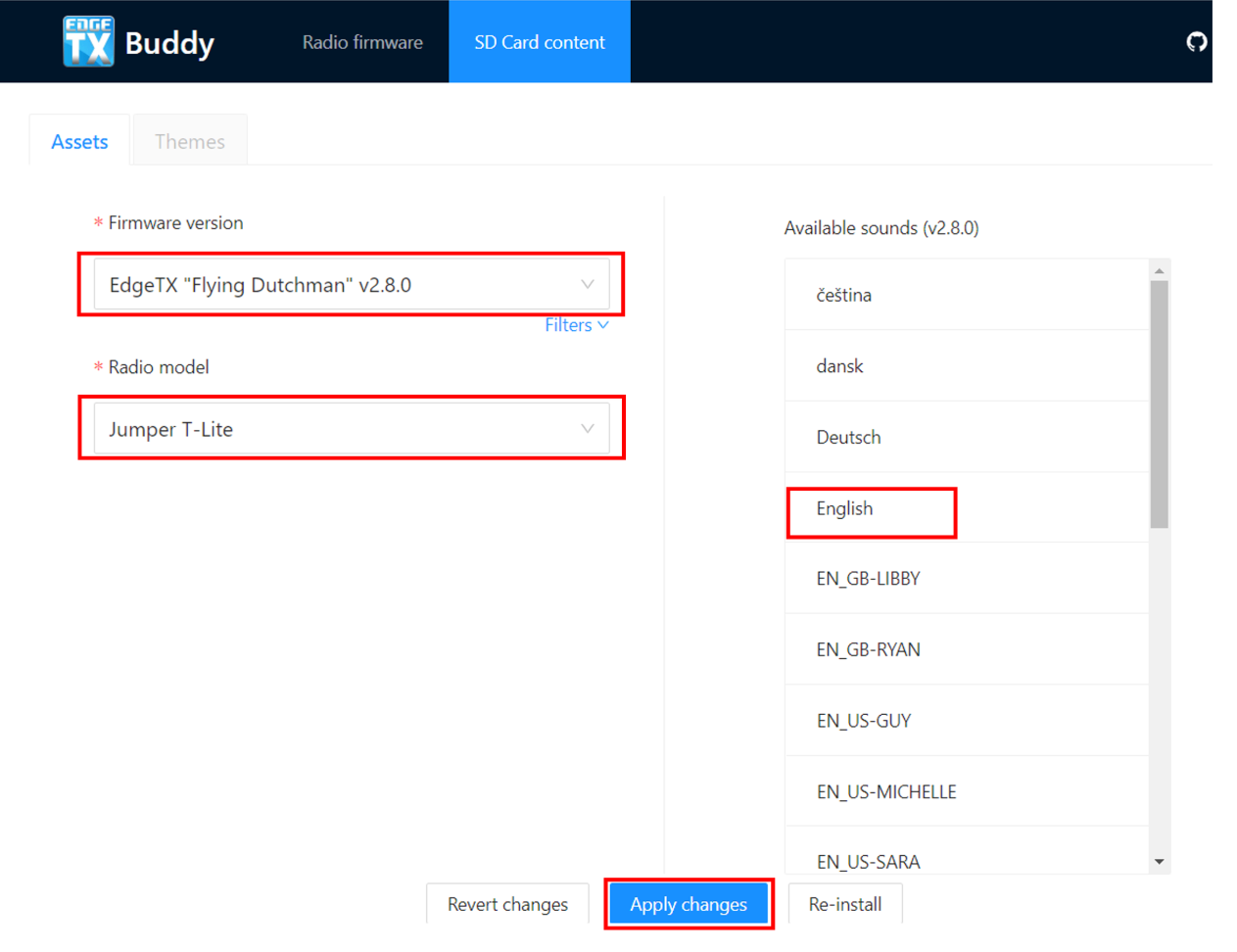
Task: Switch to the Themes tab
Action: coord(190,141)
